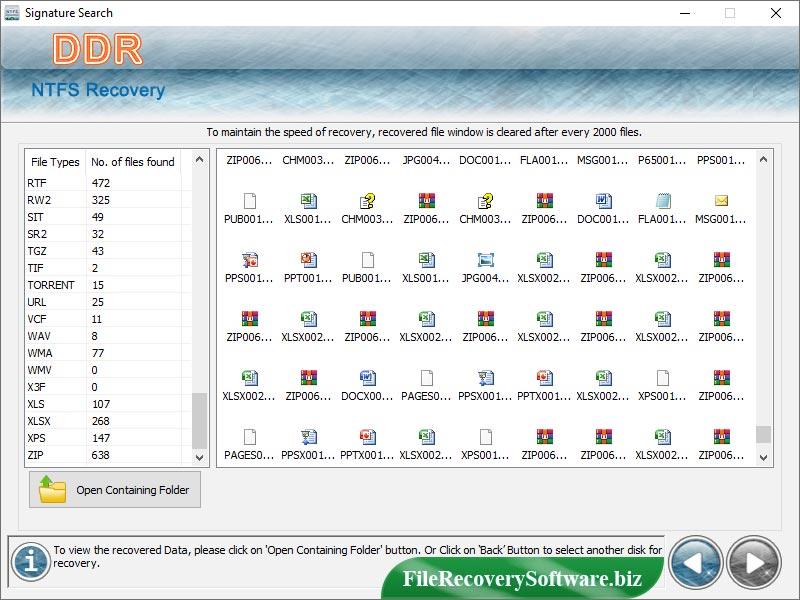Select the DOC001 Word document icon
The height and width of the screenshot is (600, 800).
[x=603, y=201]
